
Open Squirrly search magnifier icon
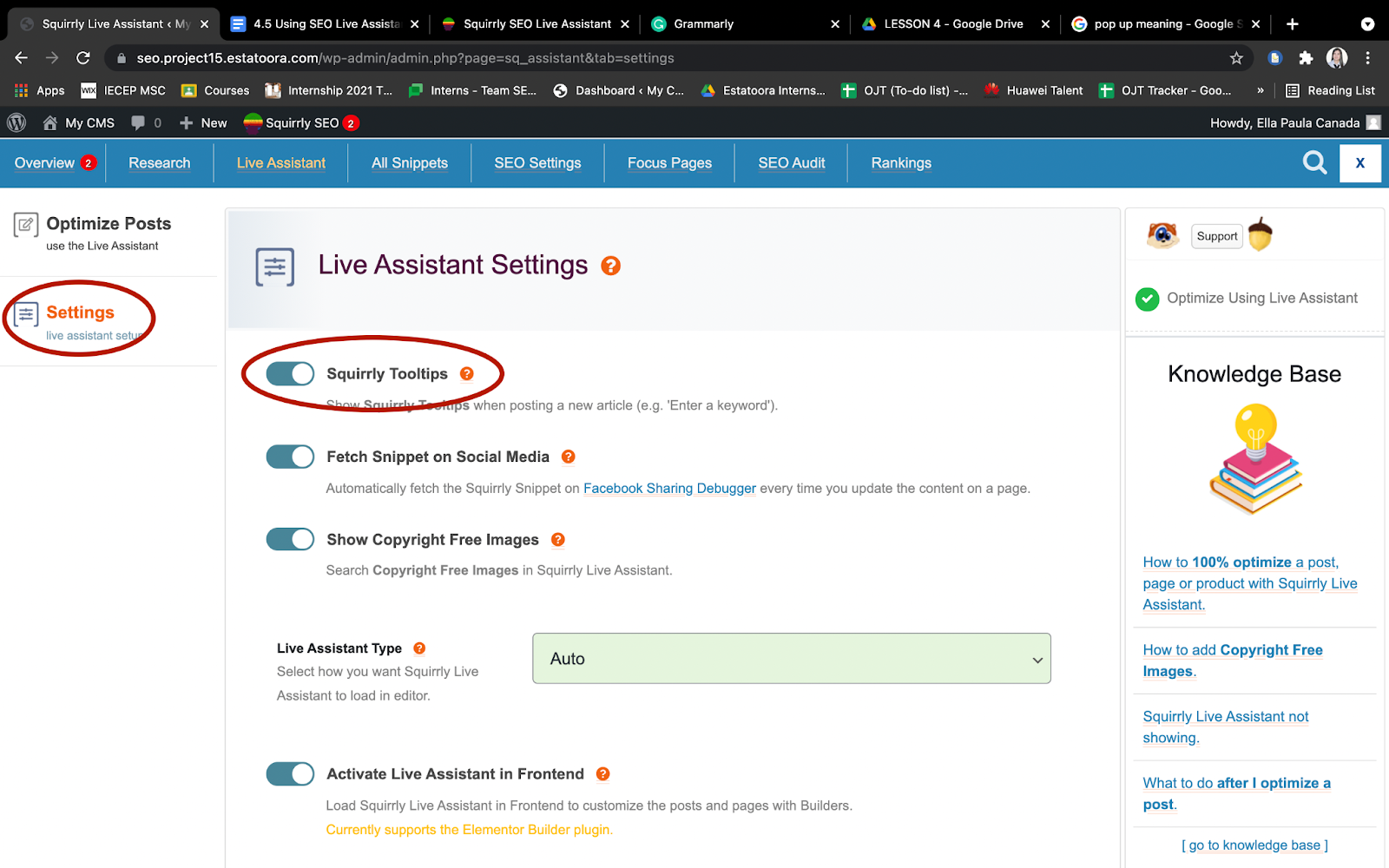1315,162
